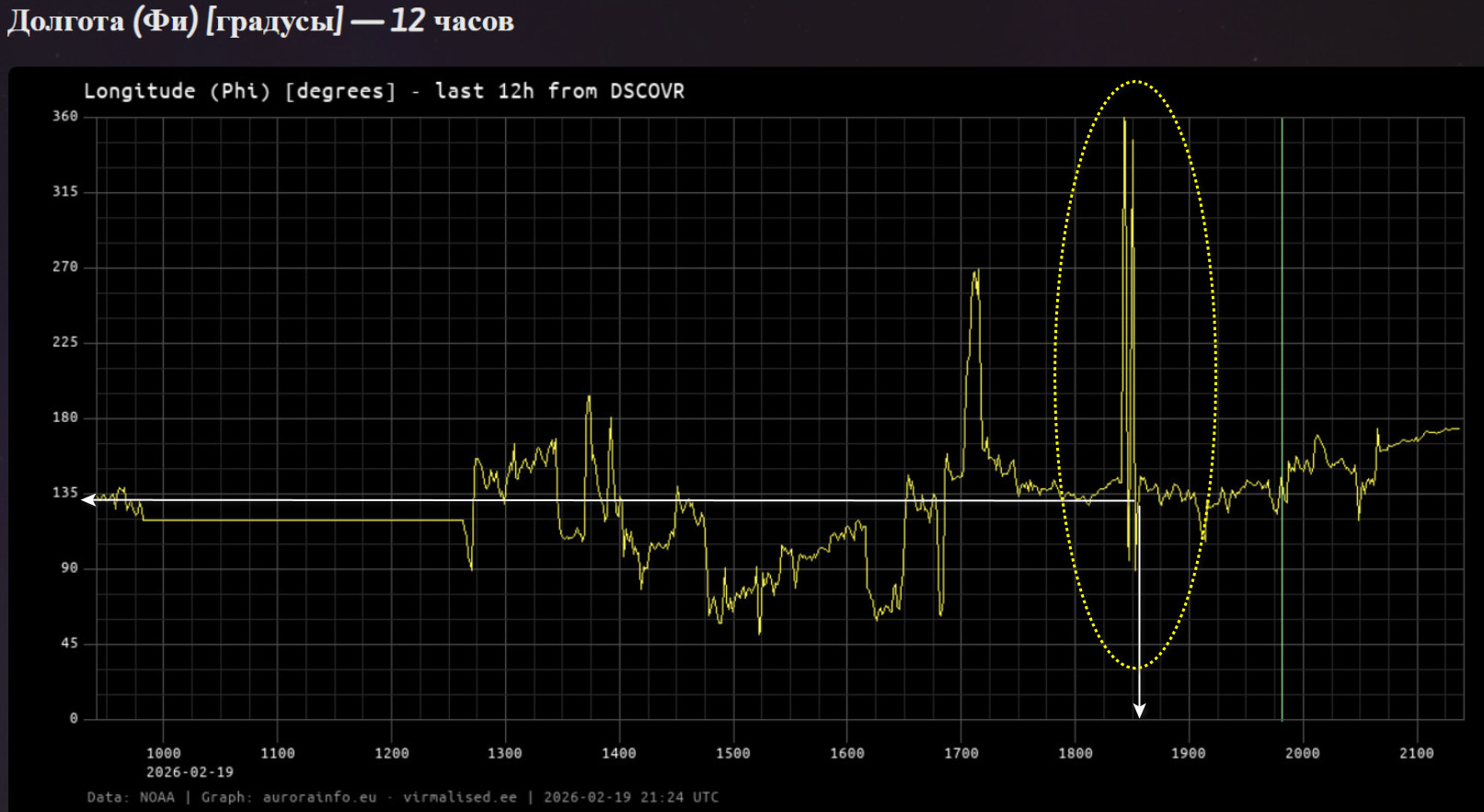
Task: Click the x-axis time label 1000
Action: (x=164, y=753)
